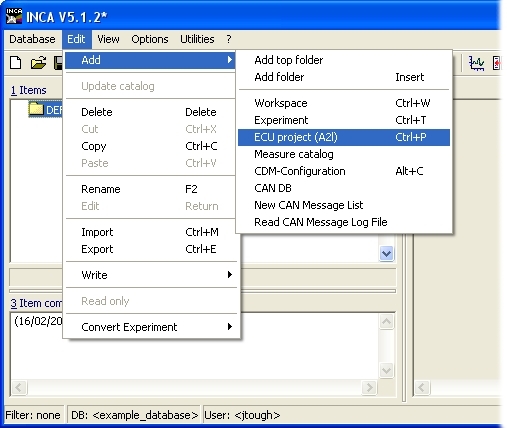Open the Utilities menu
The width and height of the screenshot is (507, 428).
coord(197,39)
